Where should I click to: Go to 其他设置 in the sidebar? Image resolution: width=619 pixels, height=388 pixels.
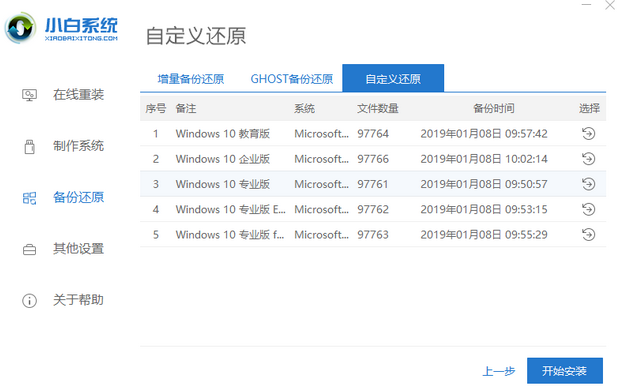point(78,249)
